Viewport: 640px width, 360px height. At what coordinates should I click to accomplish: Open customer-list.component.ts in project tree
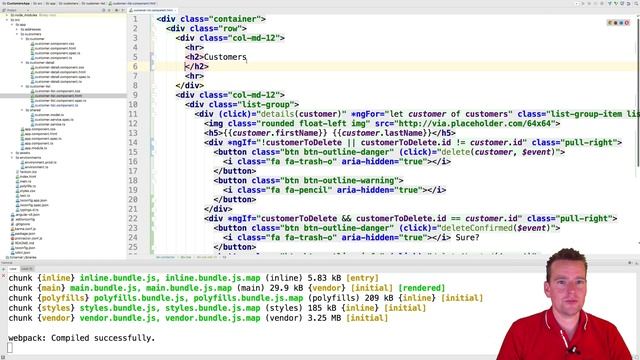click(x=55, y=105)
